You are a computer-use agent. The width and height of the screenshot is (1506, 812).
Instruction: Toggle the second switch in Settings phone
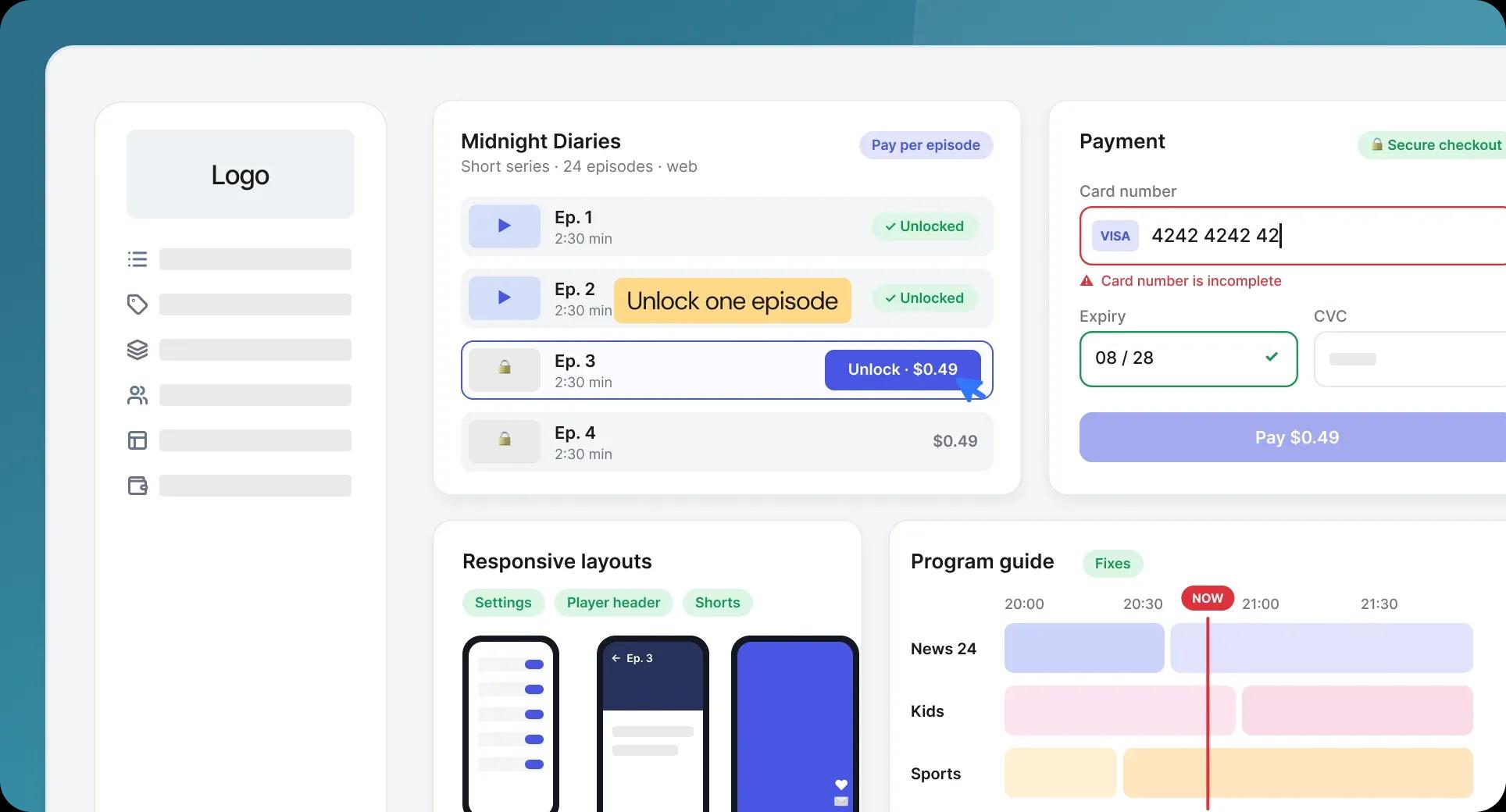pos(534,689)
